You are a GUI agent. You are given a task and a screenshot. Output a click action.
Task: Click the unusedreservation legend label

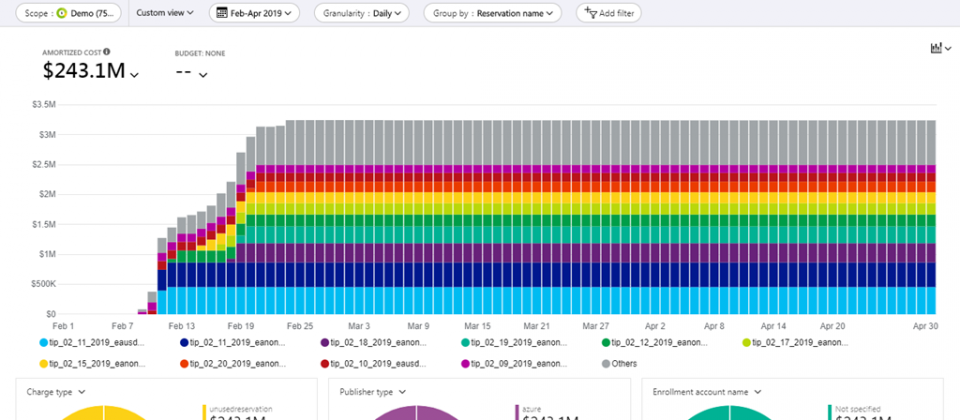(241, 409)
